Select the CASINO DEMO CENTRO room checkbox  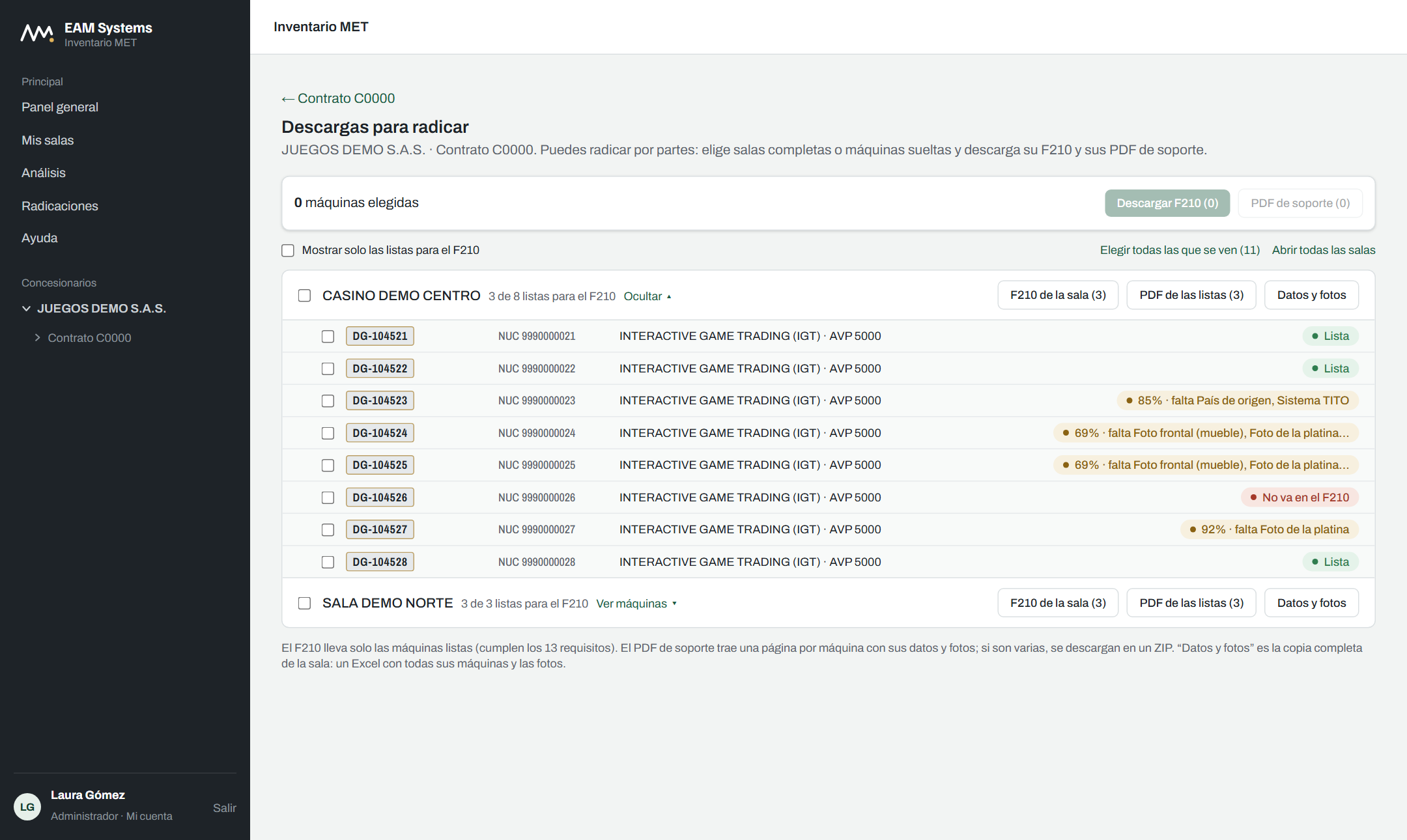coord(304,296)
